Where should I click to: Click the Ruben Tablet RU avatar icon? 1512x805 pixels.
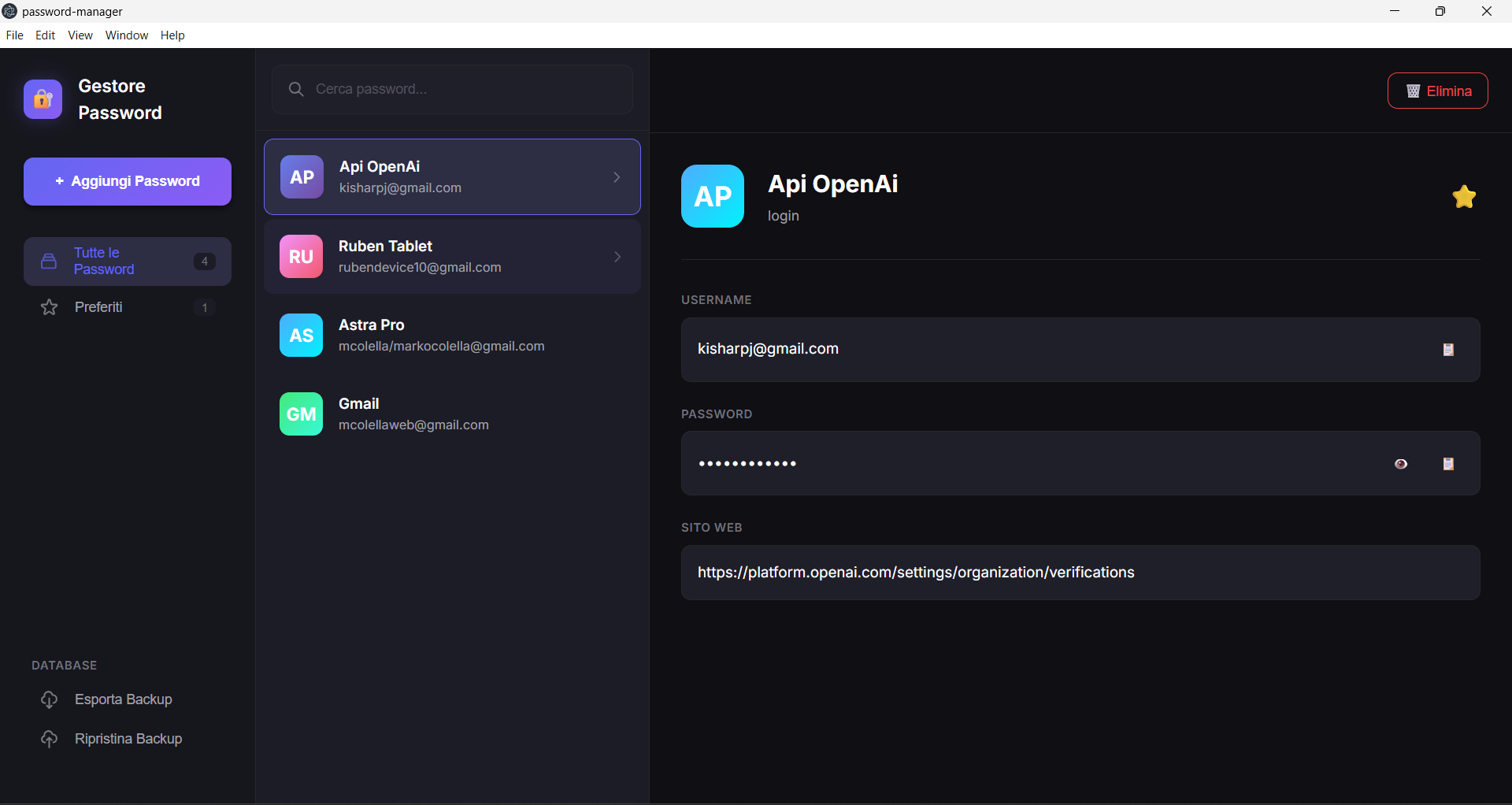(x=301, y=256)
